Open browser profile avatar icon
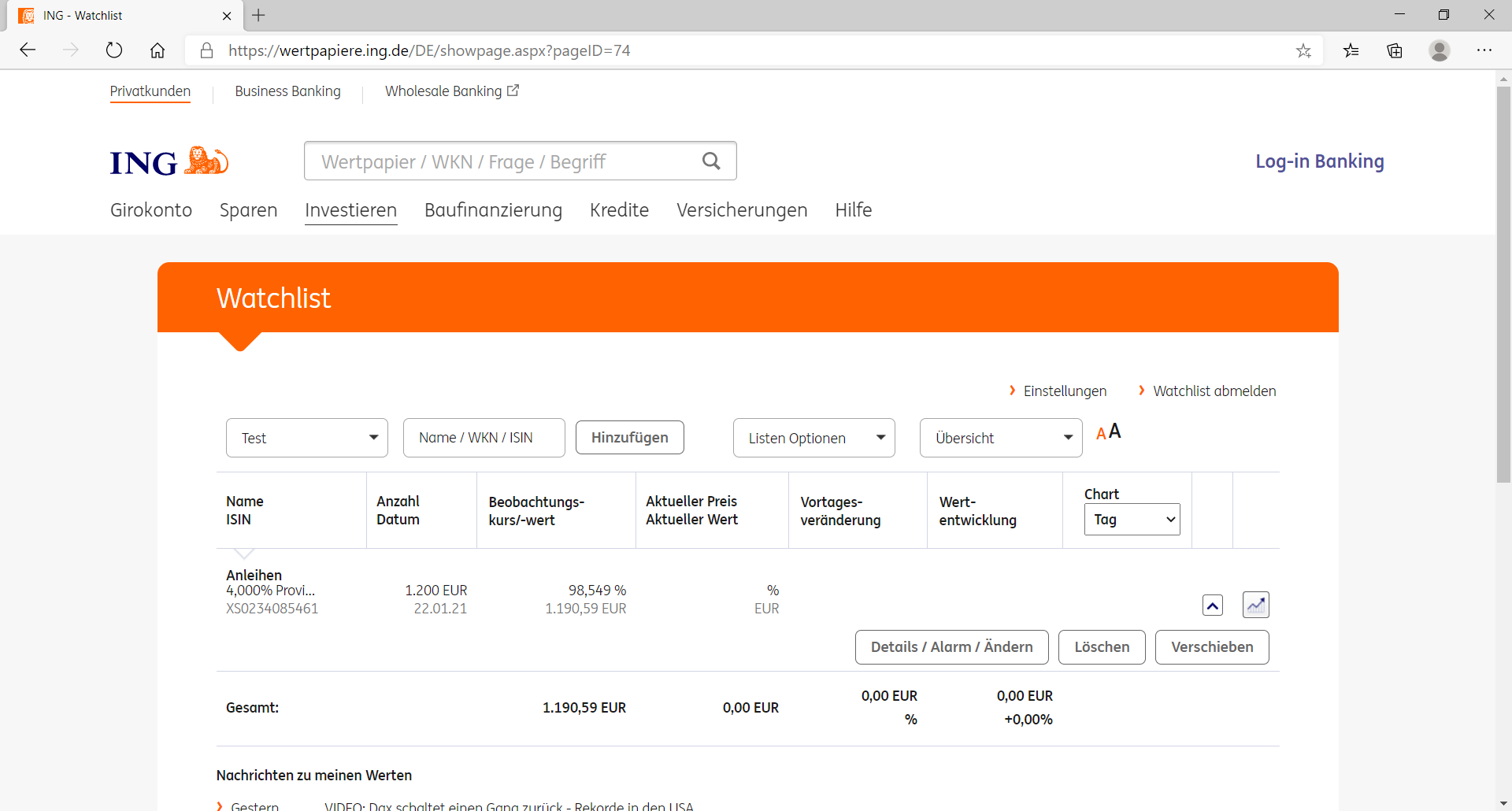This screenshot has height=811, width=1512. tap(1439, 50)
